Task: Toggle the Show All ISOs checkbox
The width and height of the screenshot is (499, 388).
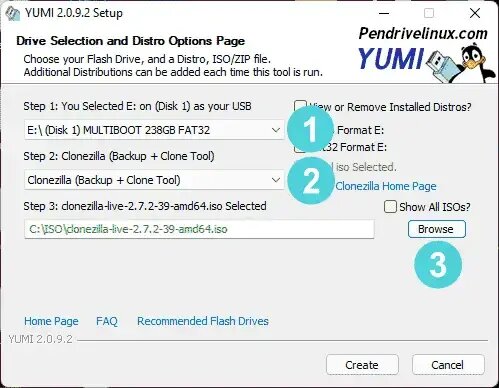Action: [x=390, y=207]
